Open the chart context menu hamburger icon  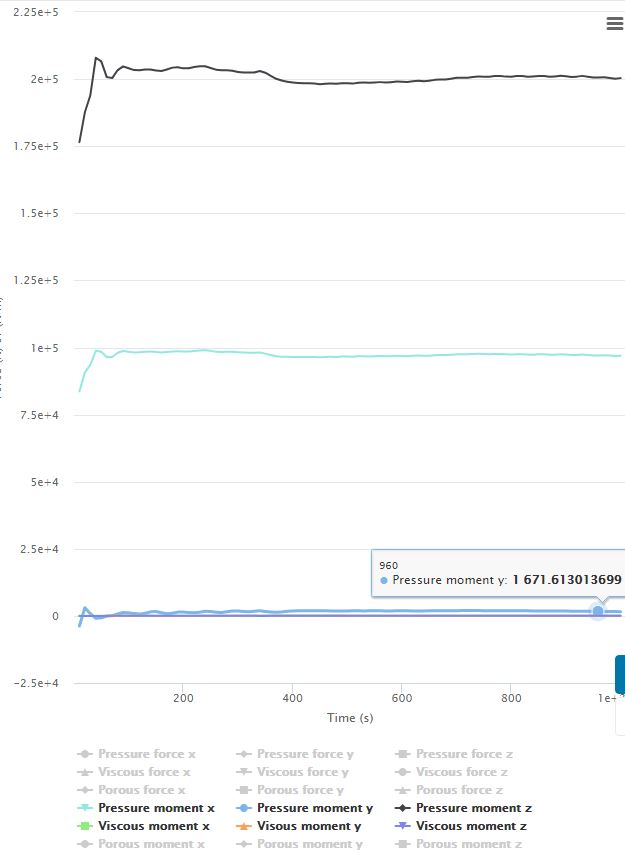[614, 24]
